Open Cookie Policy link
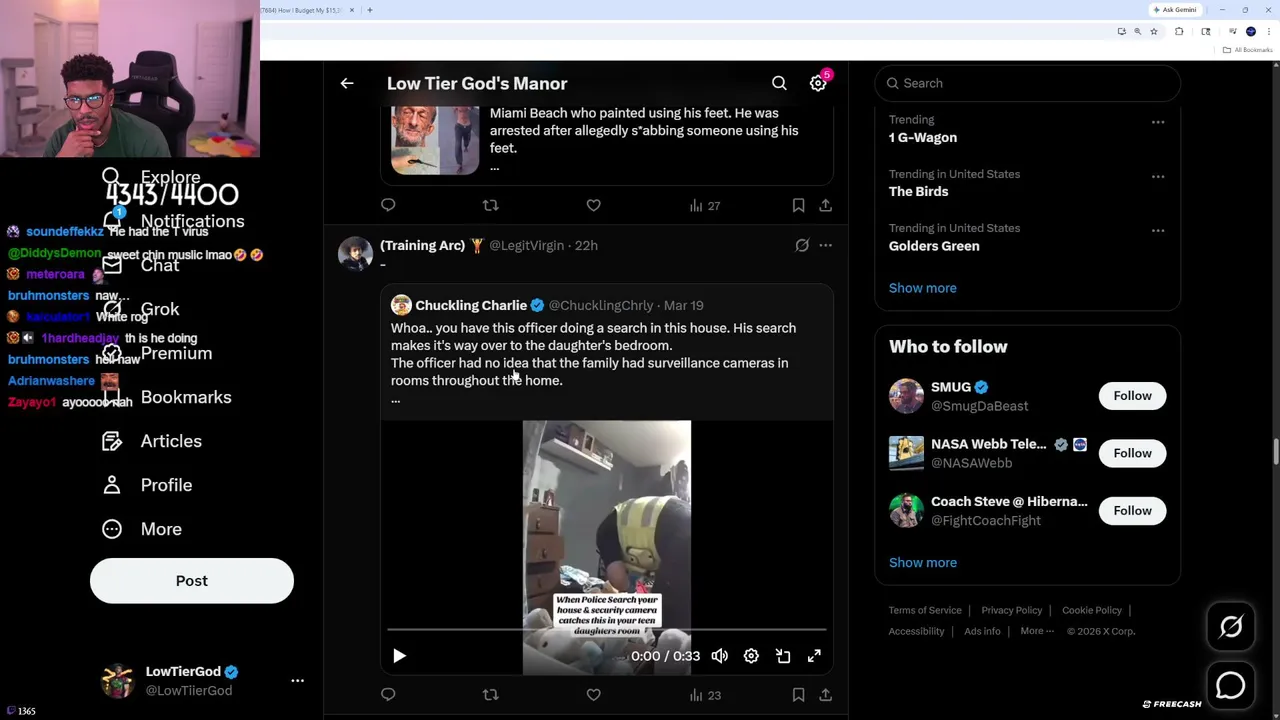Image resolution: width=1280 pixels, height=720 pixels. 1092,610
